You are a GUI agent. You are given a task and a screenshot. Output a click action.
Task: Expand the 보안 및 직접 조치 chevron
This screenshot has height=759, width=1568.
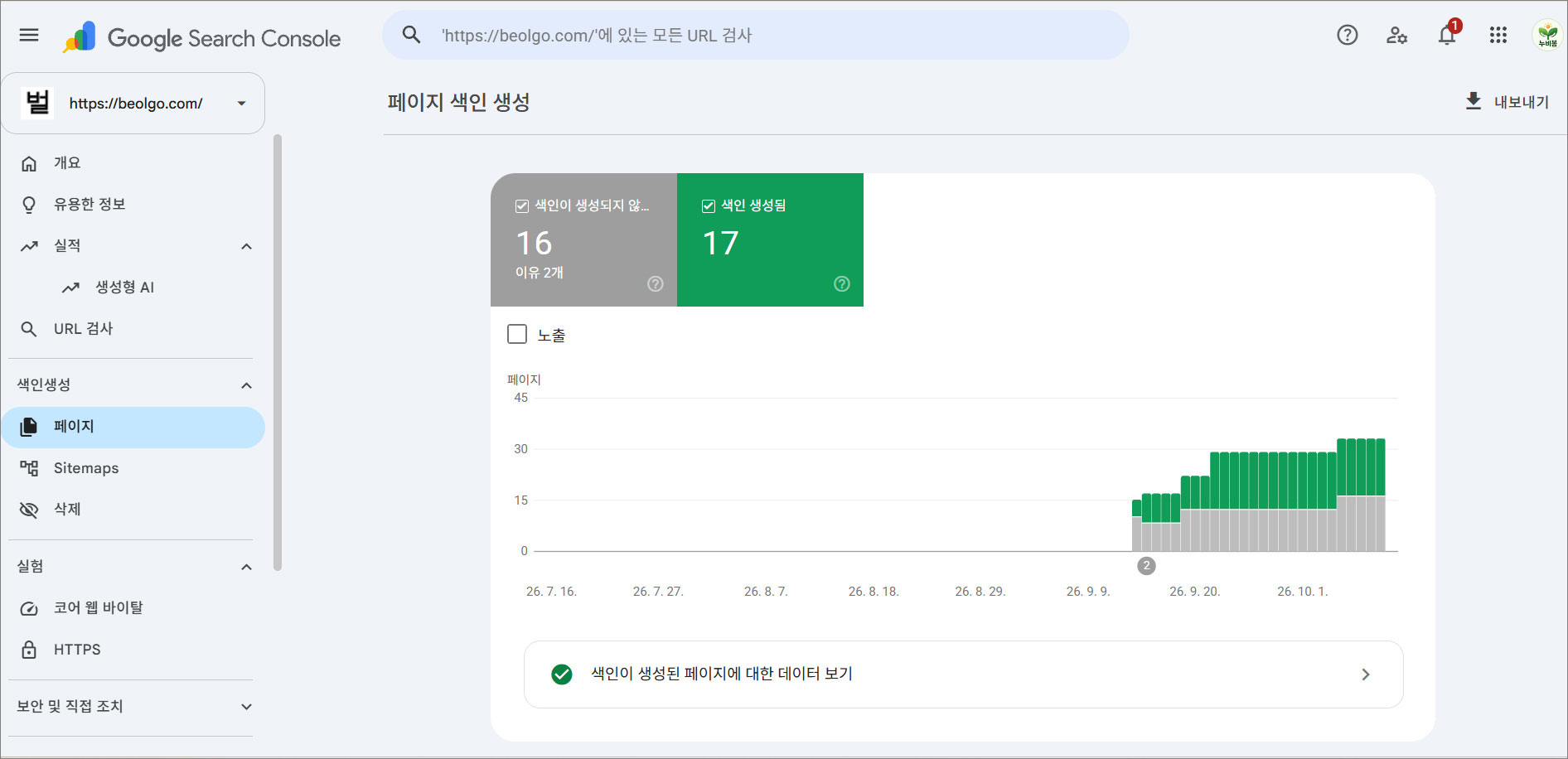pos(246,707)
